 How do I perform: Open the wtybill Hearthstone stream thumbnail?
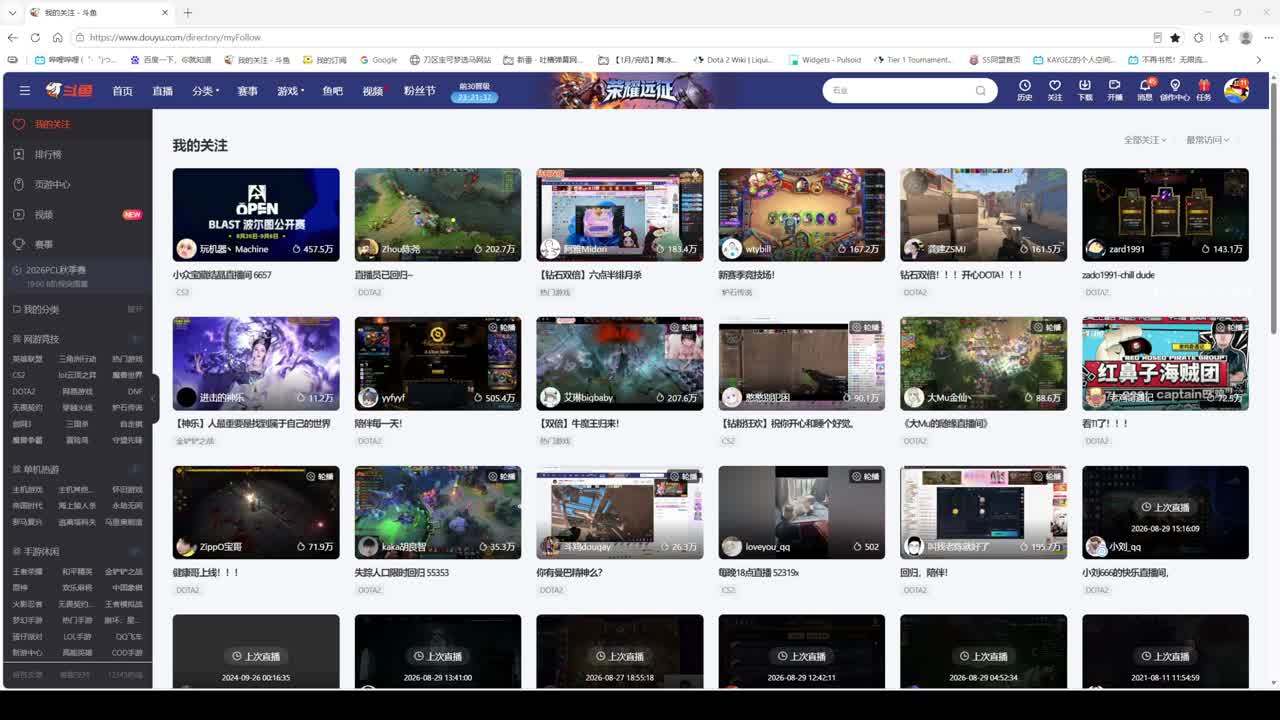[801, 215]
